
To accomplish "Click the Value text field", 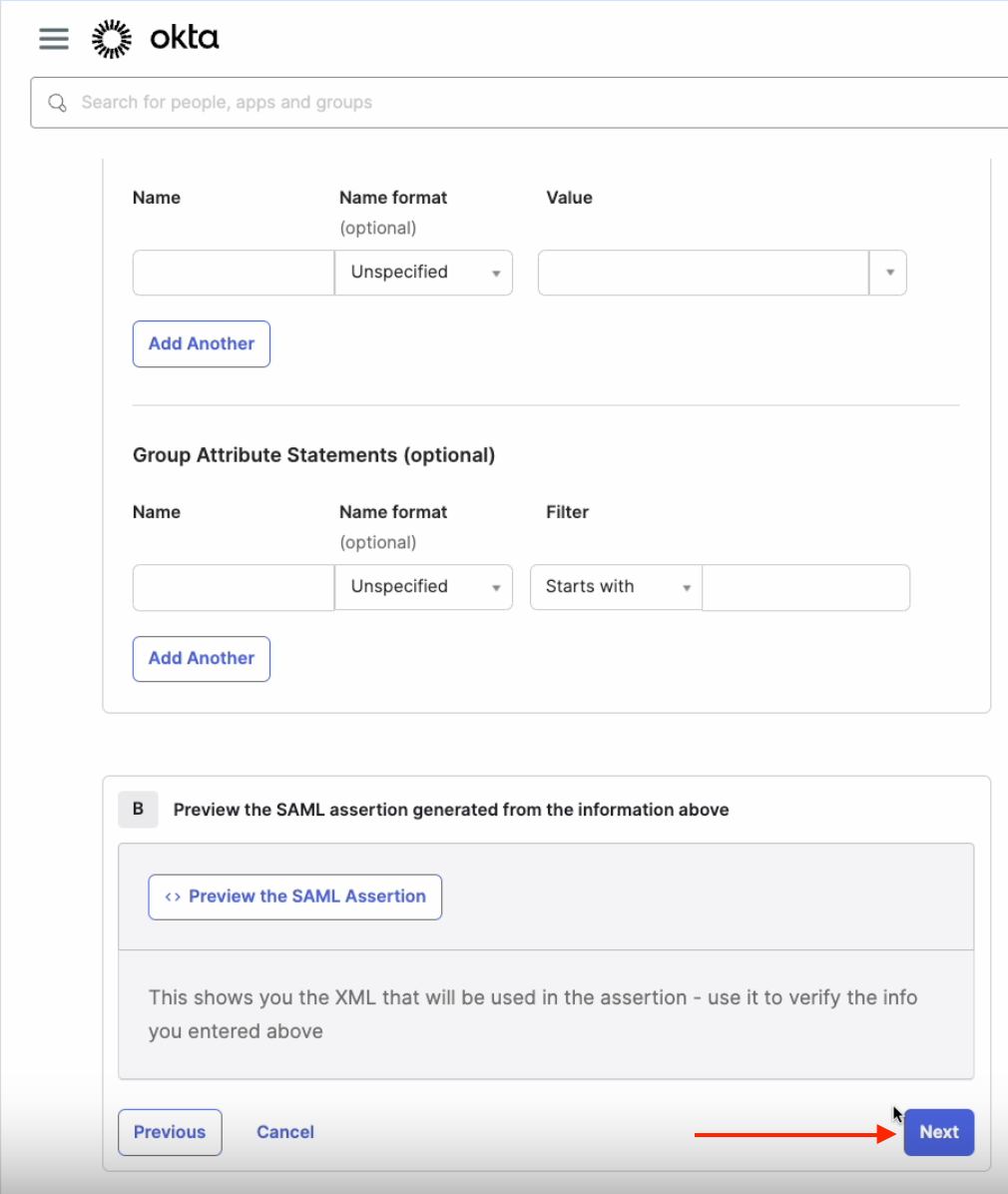I will click(703, 273).
